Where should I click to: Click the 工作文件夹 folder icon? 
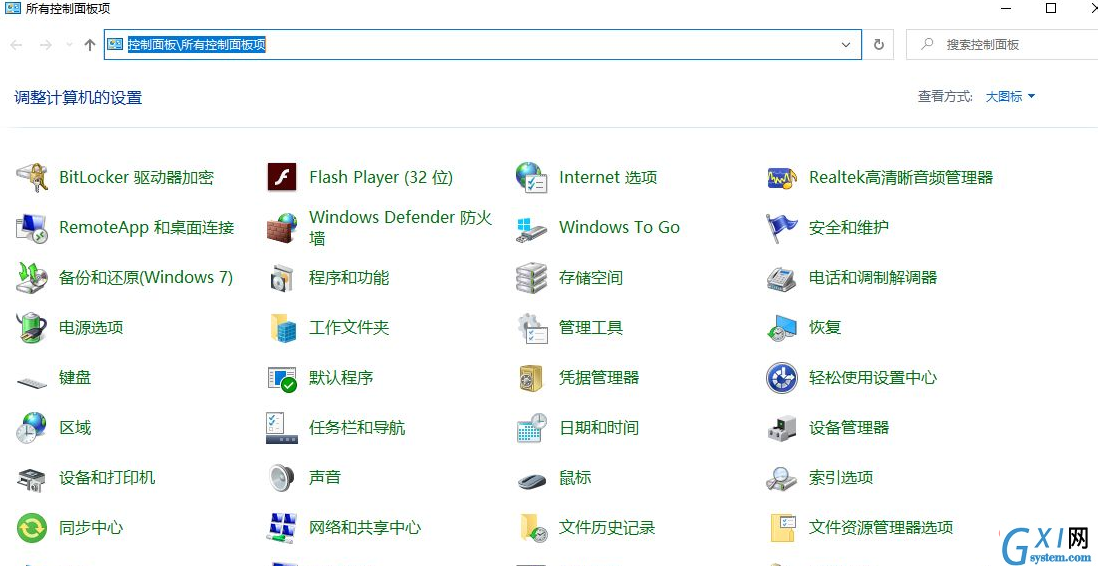pos(283,328)
